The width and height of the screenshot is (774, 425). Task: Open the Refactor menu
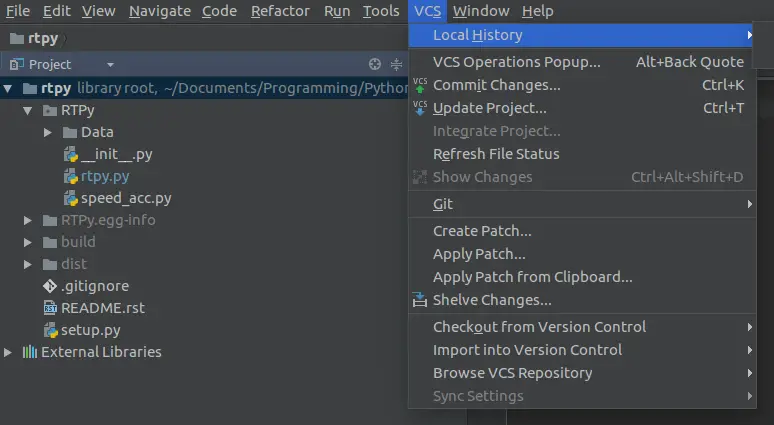pos(280,11)
